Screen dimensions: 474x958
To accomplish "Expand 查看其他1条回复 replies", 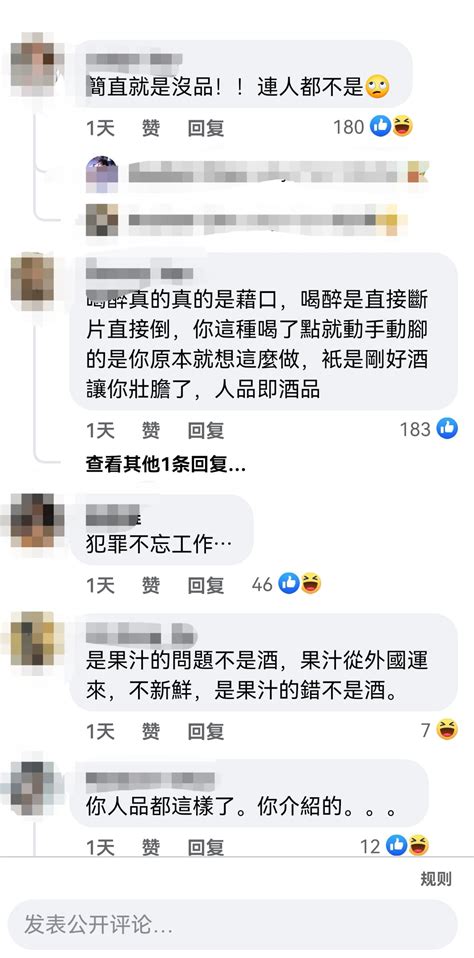I will point(166,466).
